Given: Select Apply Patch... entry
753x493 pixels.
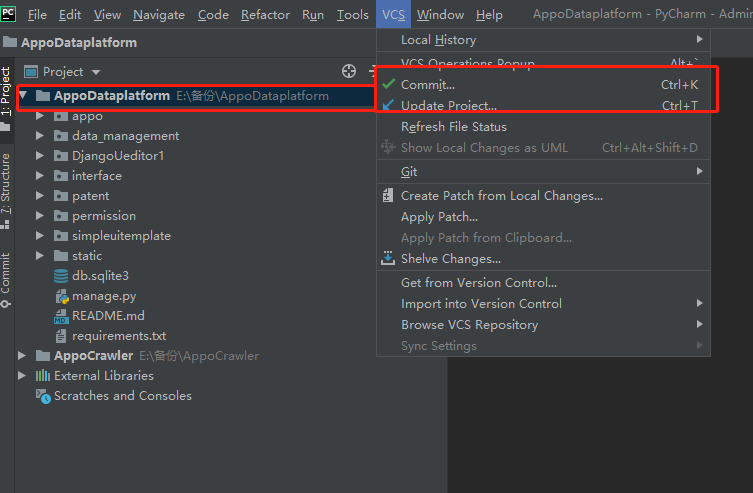Looking at the screenshot, I should coord(543,217).
